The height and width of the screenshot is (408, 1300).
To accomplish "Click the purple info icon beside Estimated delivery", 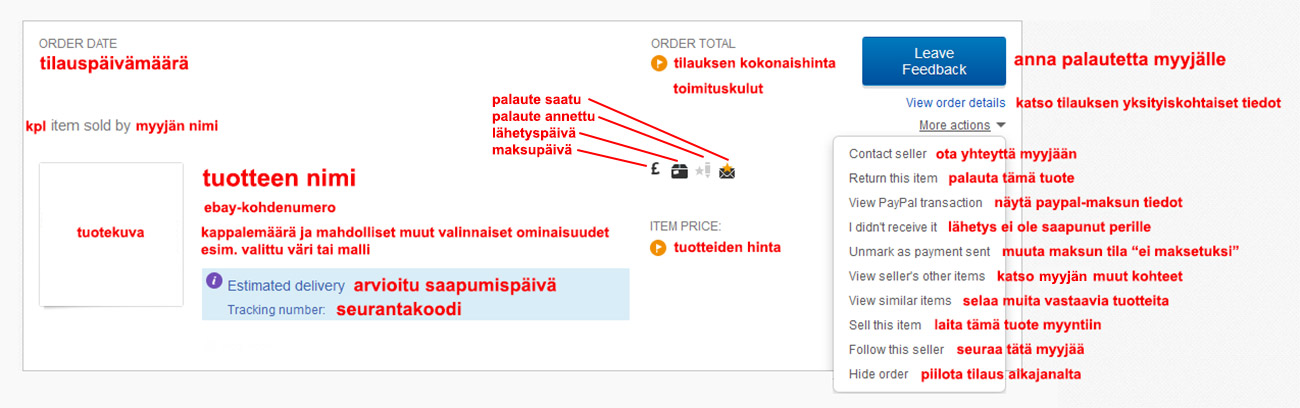I will (214, 281).
